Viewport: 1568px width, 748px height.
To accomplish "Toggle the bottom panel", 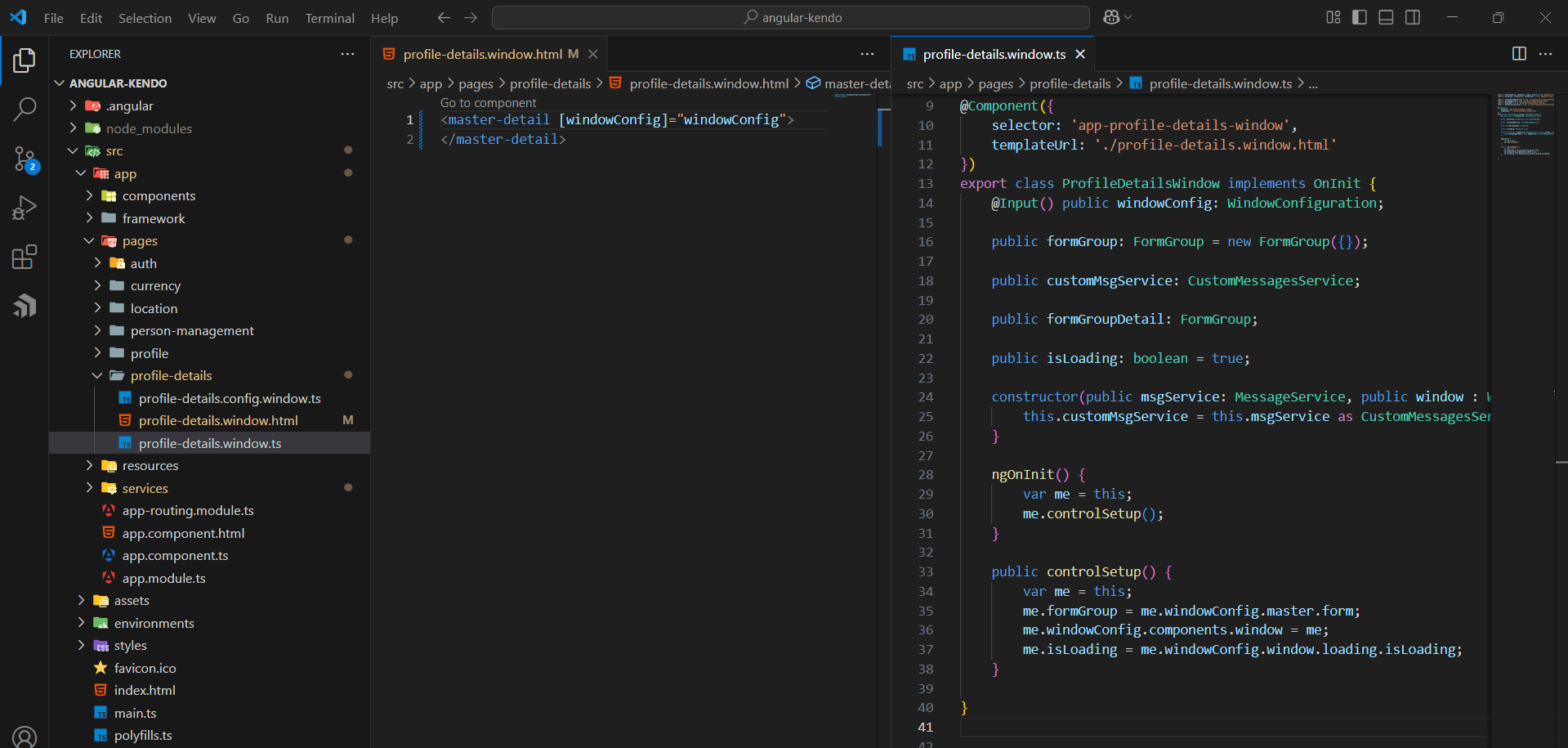I will (1386, 17).
